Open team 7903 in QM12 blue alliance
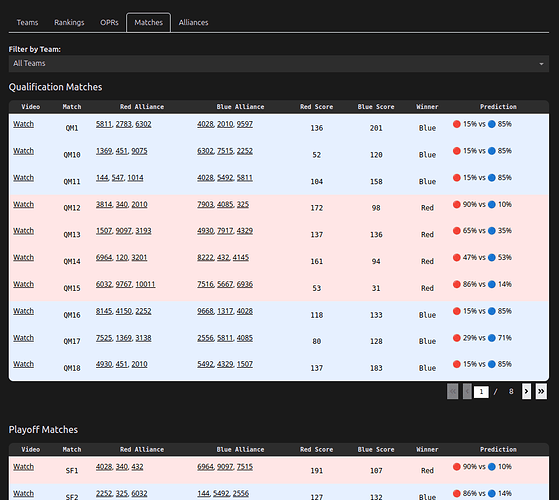The height and width of the screenshot is (500, 559). tap(205, 204)
